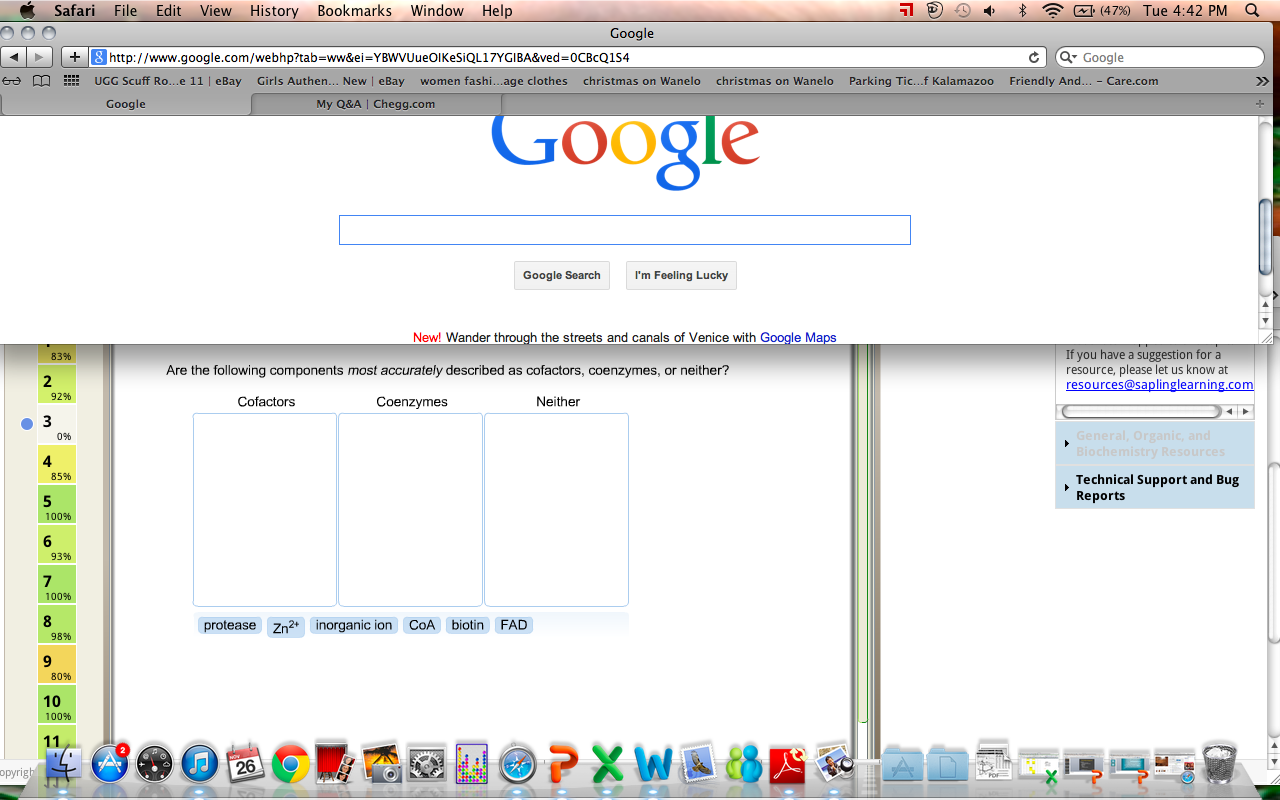Go forward with Safari's forward arrow
Screen dimensions: 1280x800
coord(40,57)
